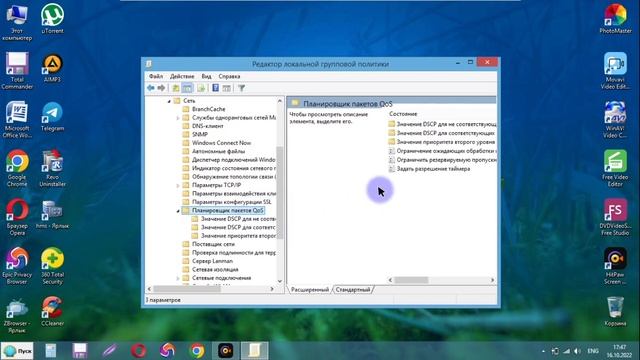Click the right pane horizontal scrollbar right arrow
Image resolution: width=640 pixels, height=360 pixels.
pos(492,280)
